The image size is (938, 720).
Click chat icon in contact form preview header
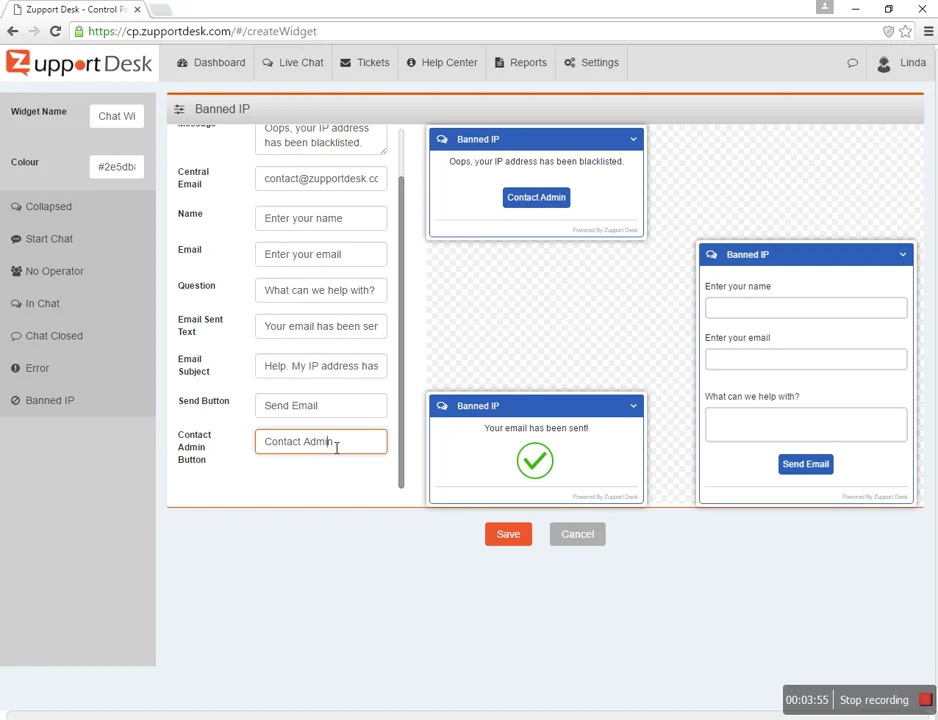[x=711, y=255]
